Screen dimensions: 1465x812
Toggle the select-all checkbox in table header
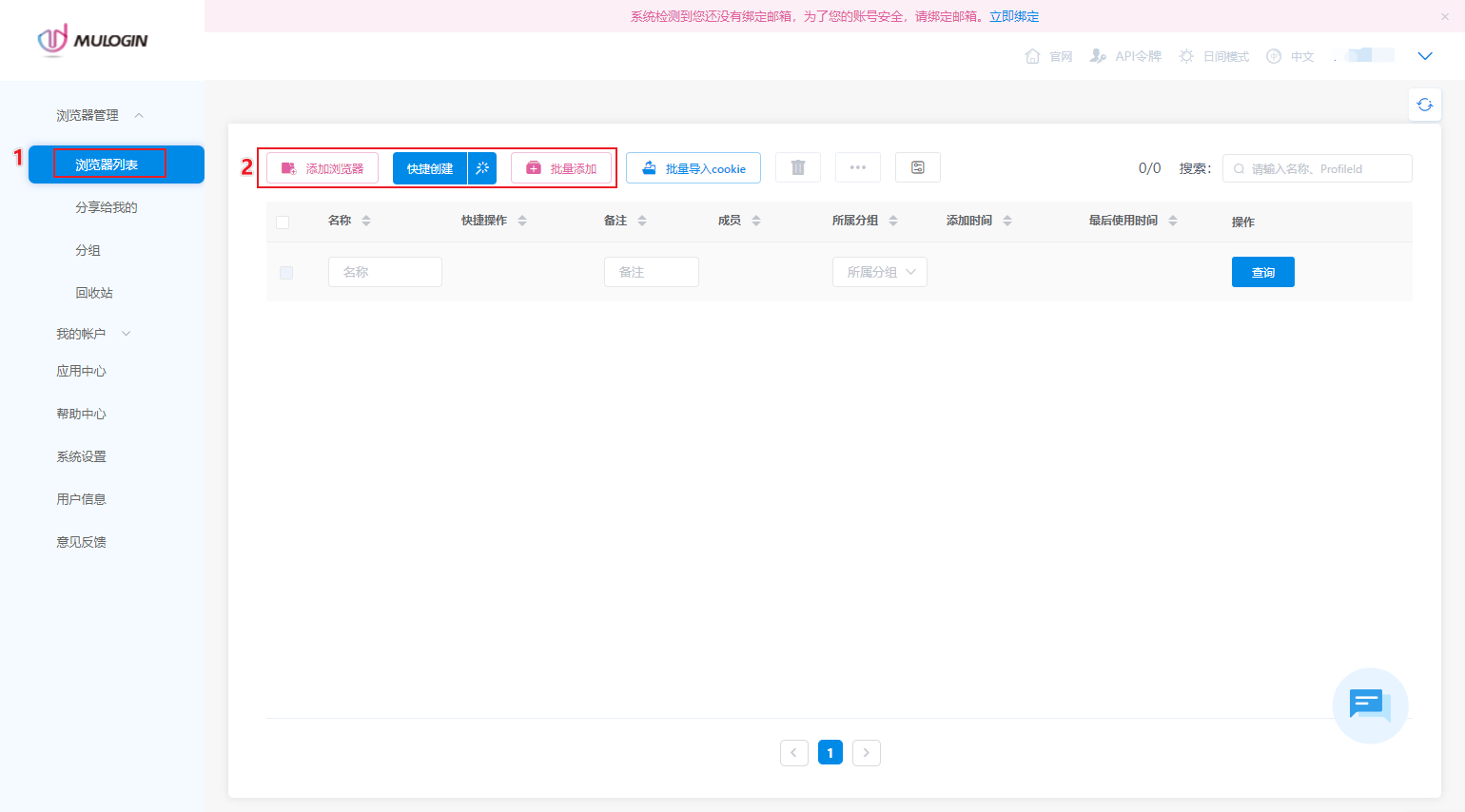click(283, 222)
